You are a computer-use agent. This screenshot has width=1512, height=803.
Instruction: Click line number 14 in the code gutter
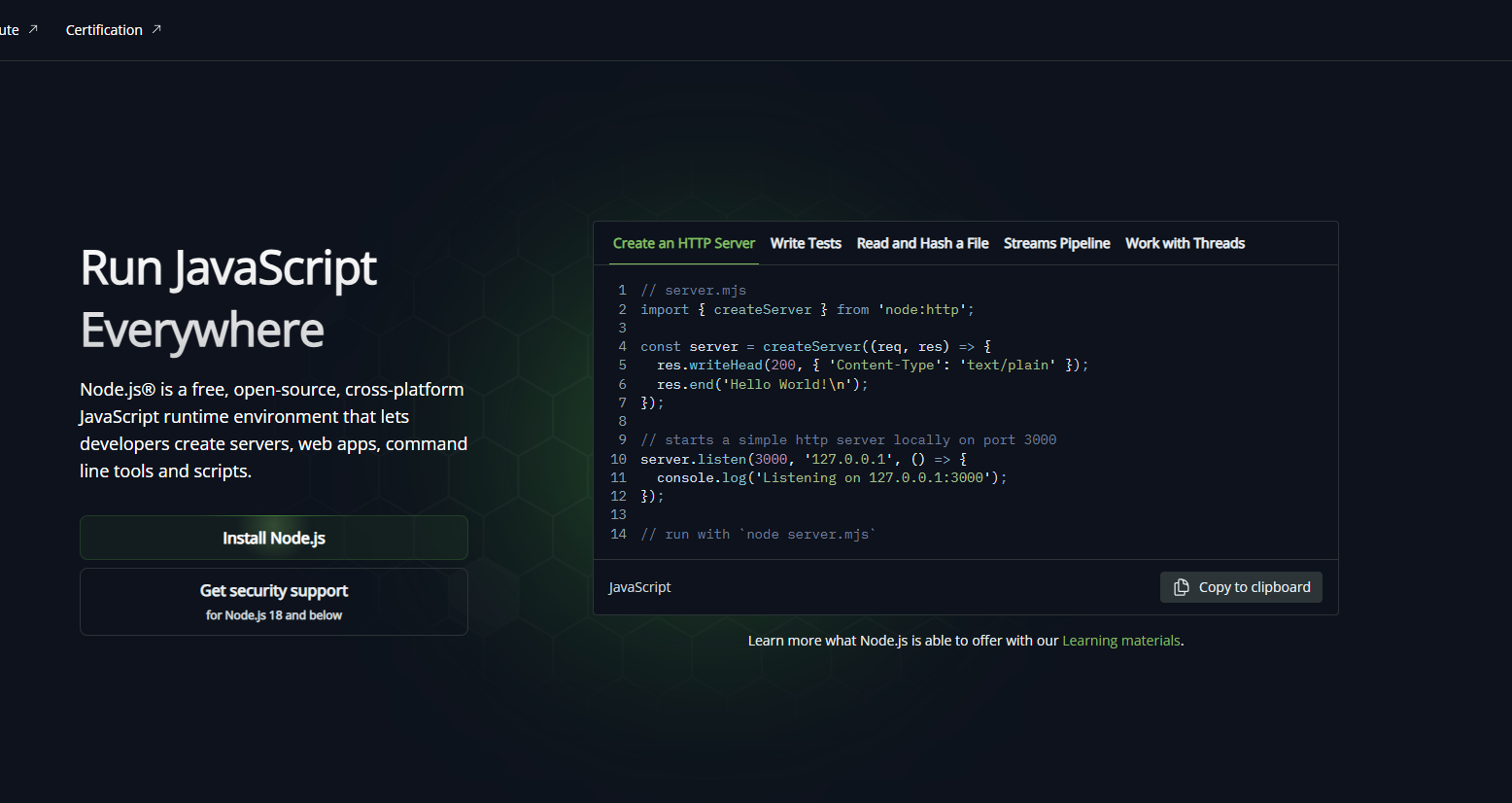[x=618, y=534]
